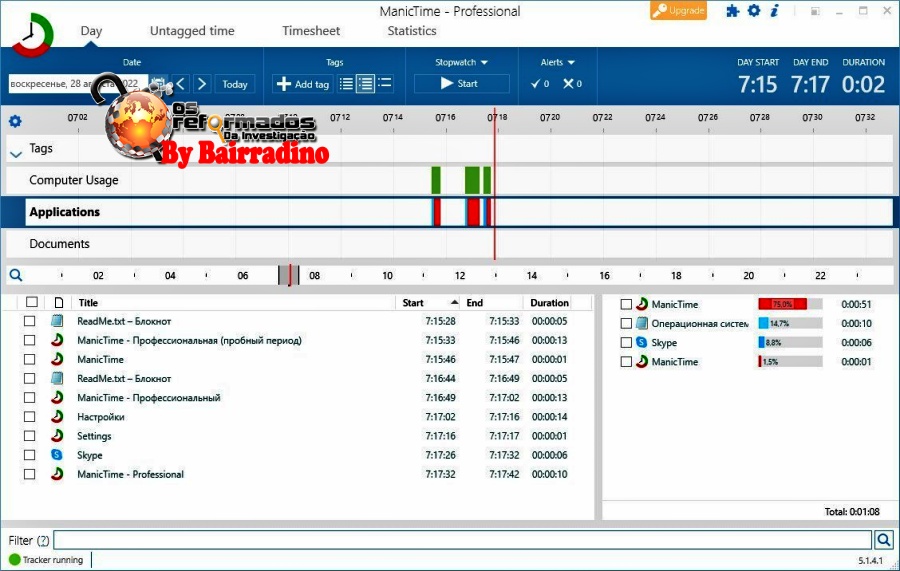Click the timeline zoom magnifier icon

pos(16,275)
